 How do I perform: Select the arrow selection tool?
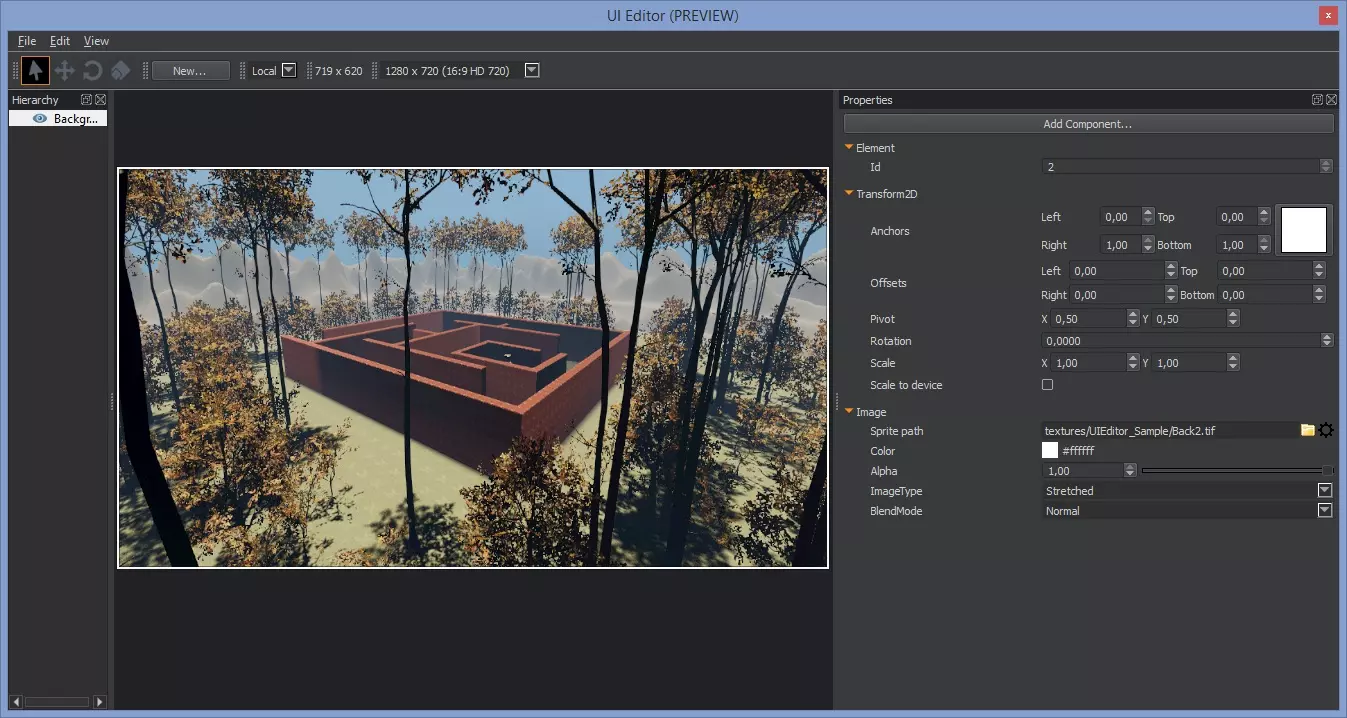click(36, 70)
